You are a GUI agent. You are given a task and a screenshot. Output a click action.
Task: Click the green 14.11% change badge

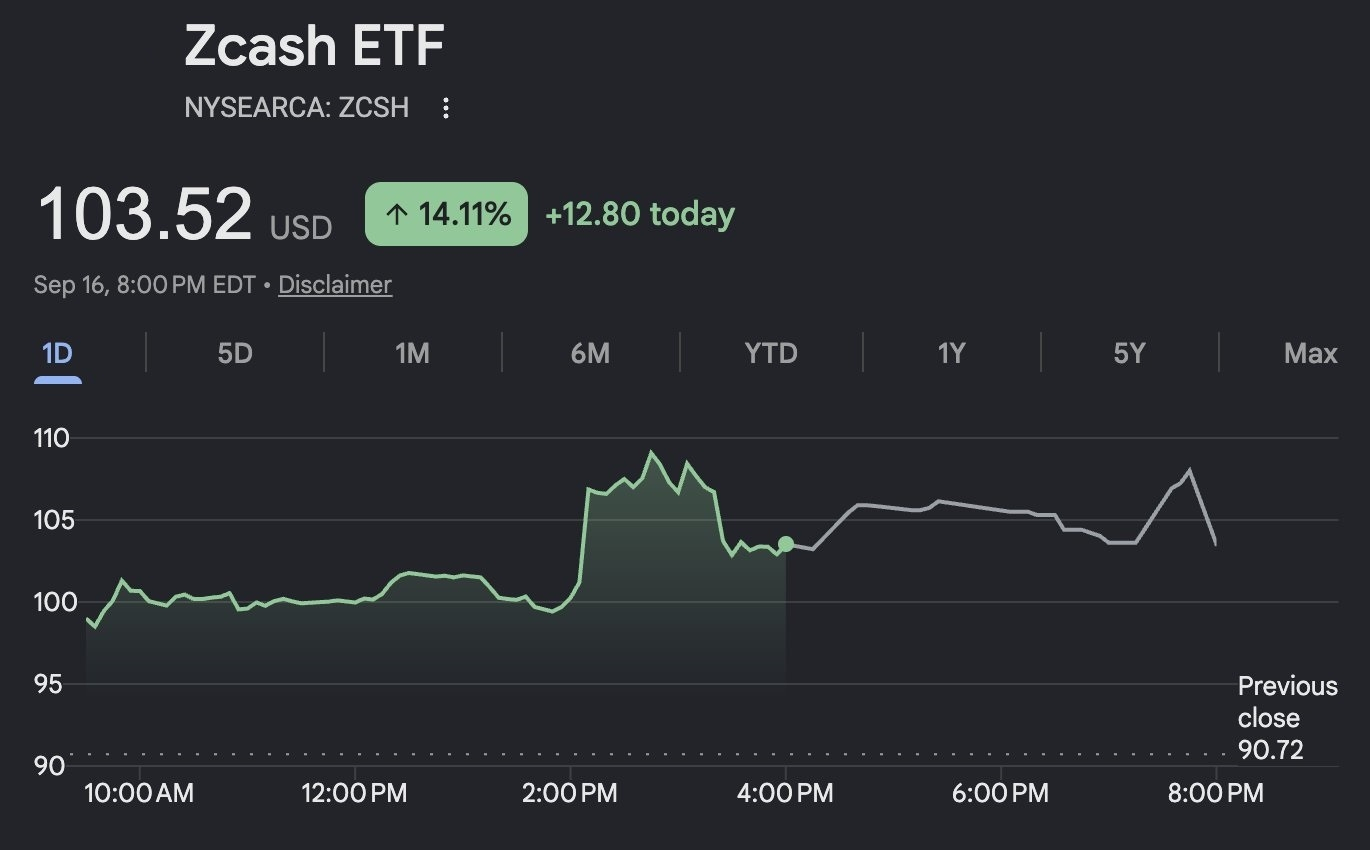pos(446,214)
